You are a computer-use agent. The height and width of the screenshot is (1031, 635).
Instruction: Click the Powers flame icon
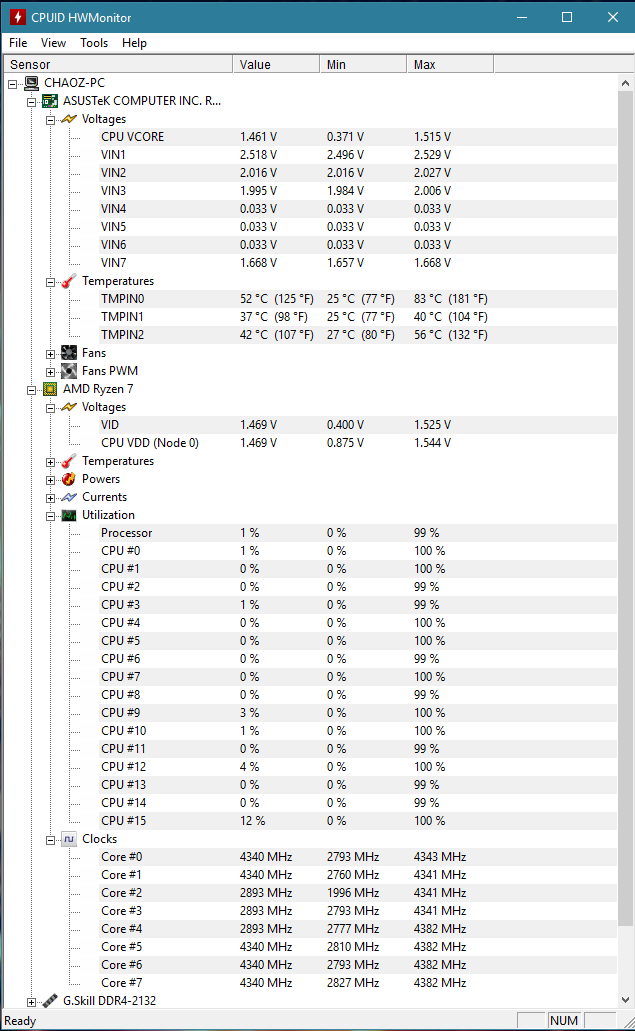69,479
